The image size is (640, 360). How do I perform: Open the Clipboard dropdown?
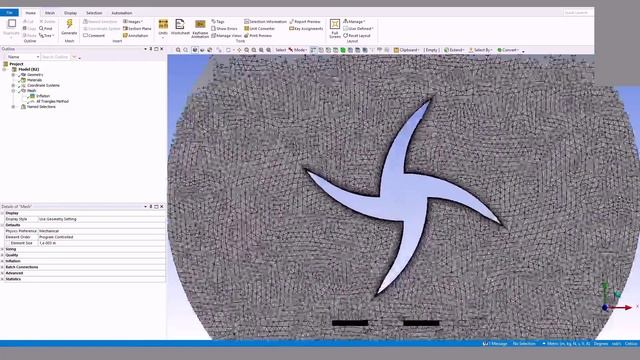pos(406,50)
